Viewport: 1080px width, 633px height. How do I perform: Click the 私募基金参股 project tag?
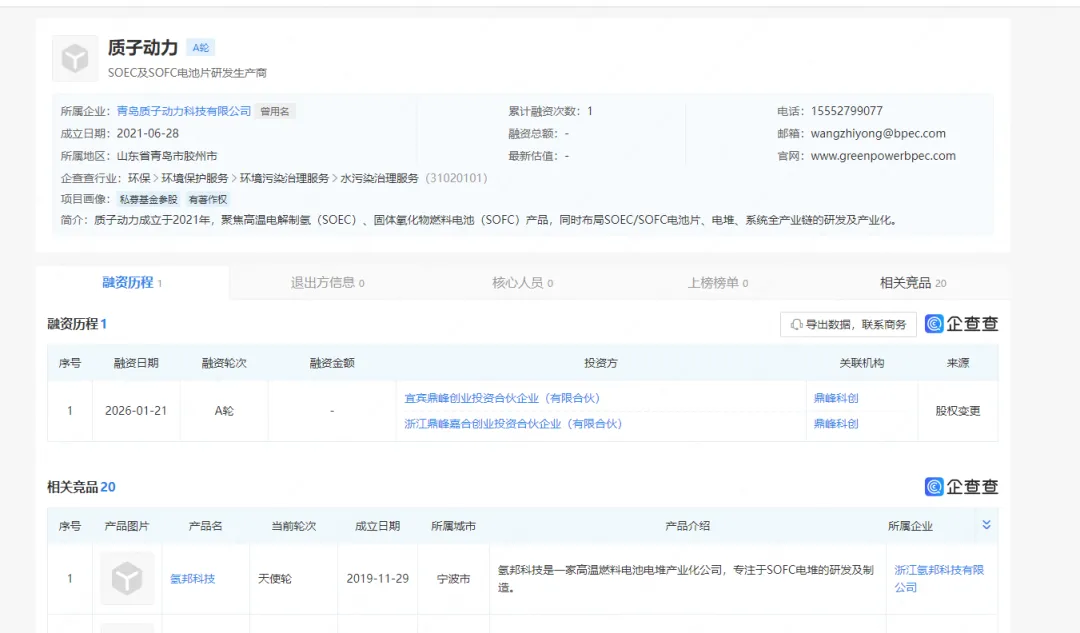point(148,199)
